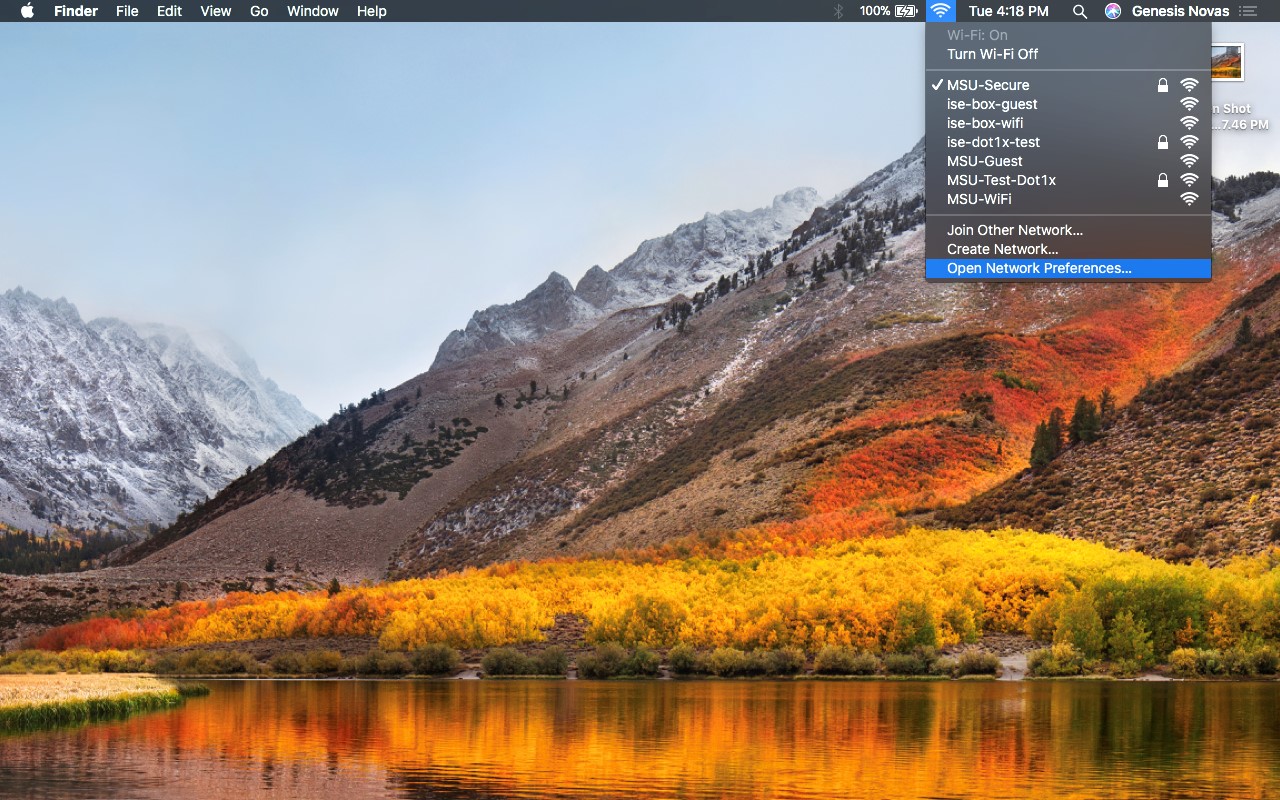Click the signal strength icon beside ise-box-guest
The width and height of the screenshot is (1280, 800).
(x=1189, y=104)
